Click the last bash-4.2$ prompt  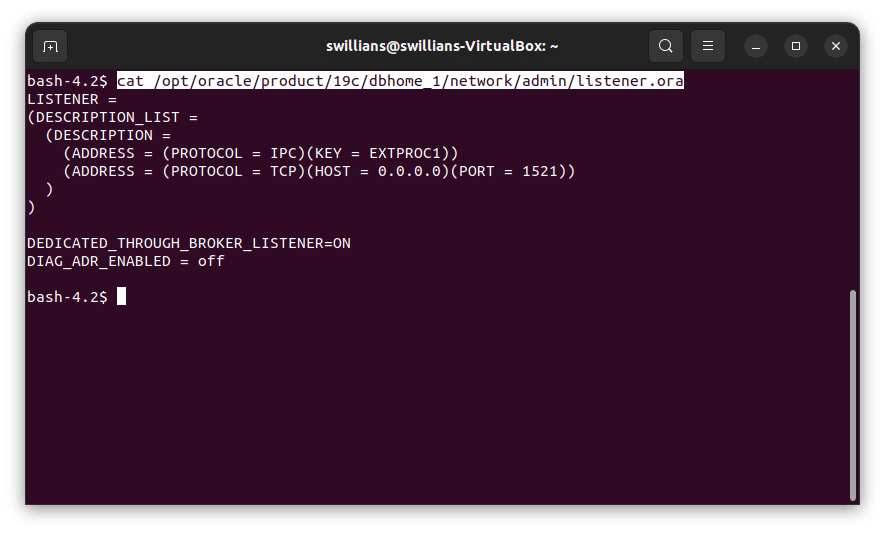(x=67, y=297)
